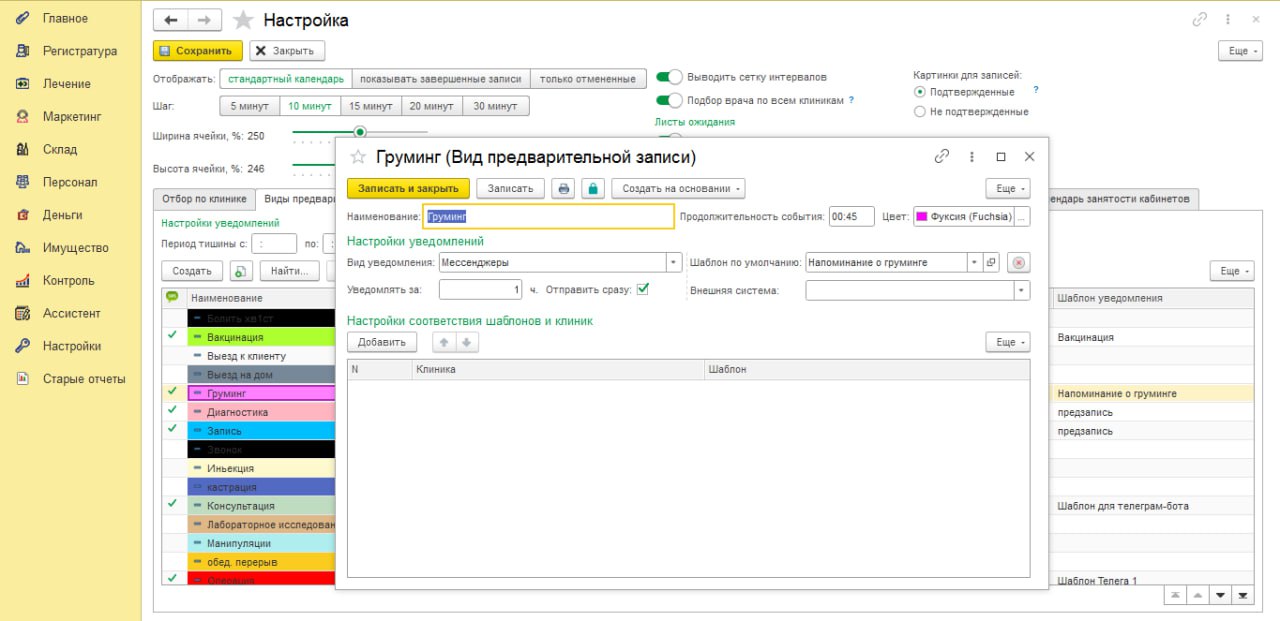This screenshot has width=1280, height=621.
Task: Open Еще menu at Настройка window top right
Action: 1239,51
